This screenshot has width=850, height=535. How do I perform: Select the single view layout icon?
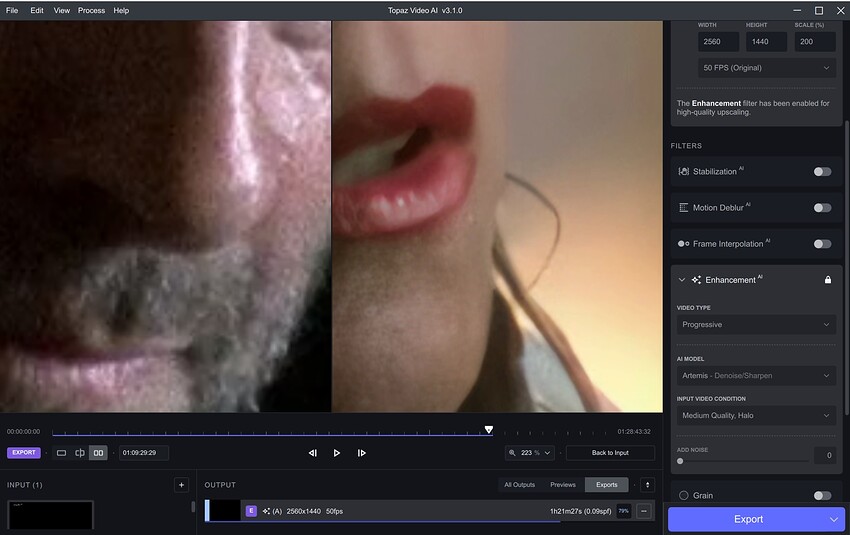click(x=61, y=453)
